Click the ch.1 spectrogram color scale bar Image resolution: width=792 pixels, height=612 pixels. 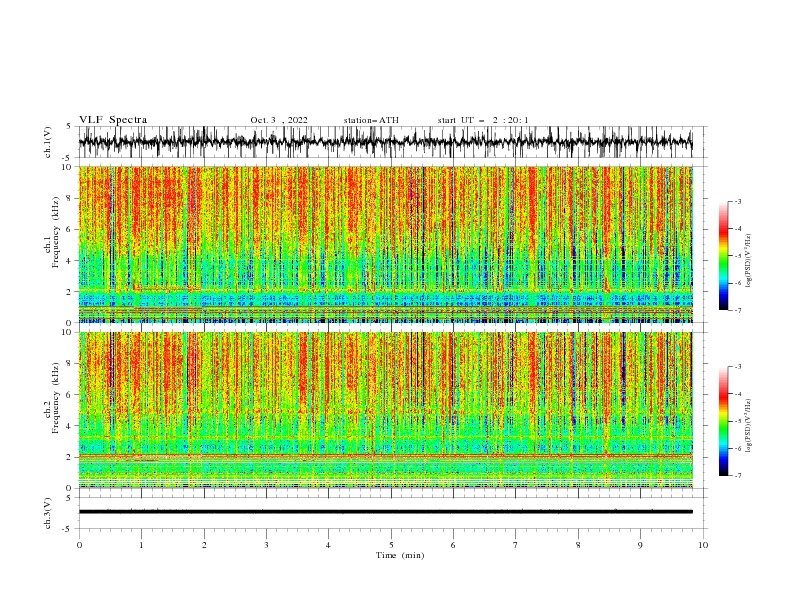coord(724,256)
